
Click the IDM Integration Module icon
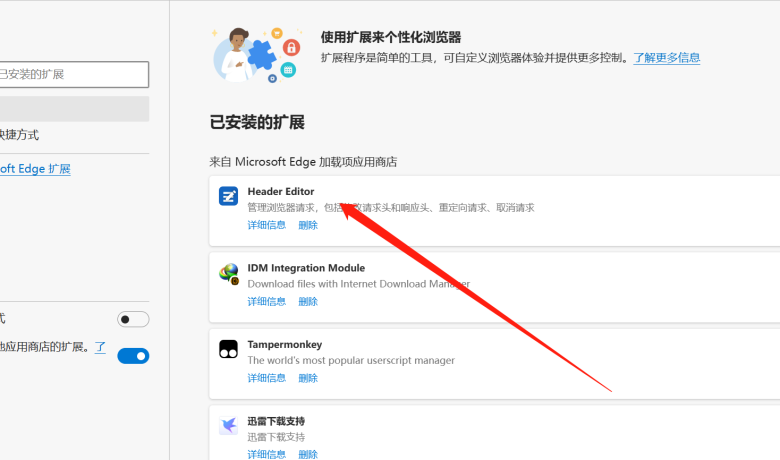click(229, 274)
